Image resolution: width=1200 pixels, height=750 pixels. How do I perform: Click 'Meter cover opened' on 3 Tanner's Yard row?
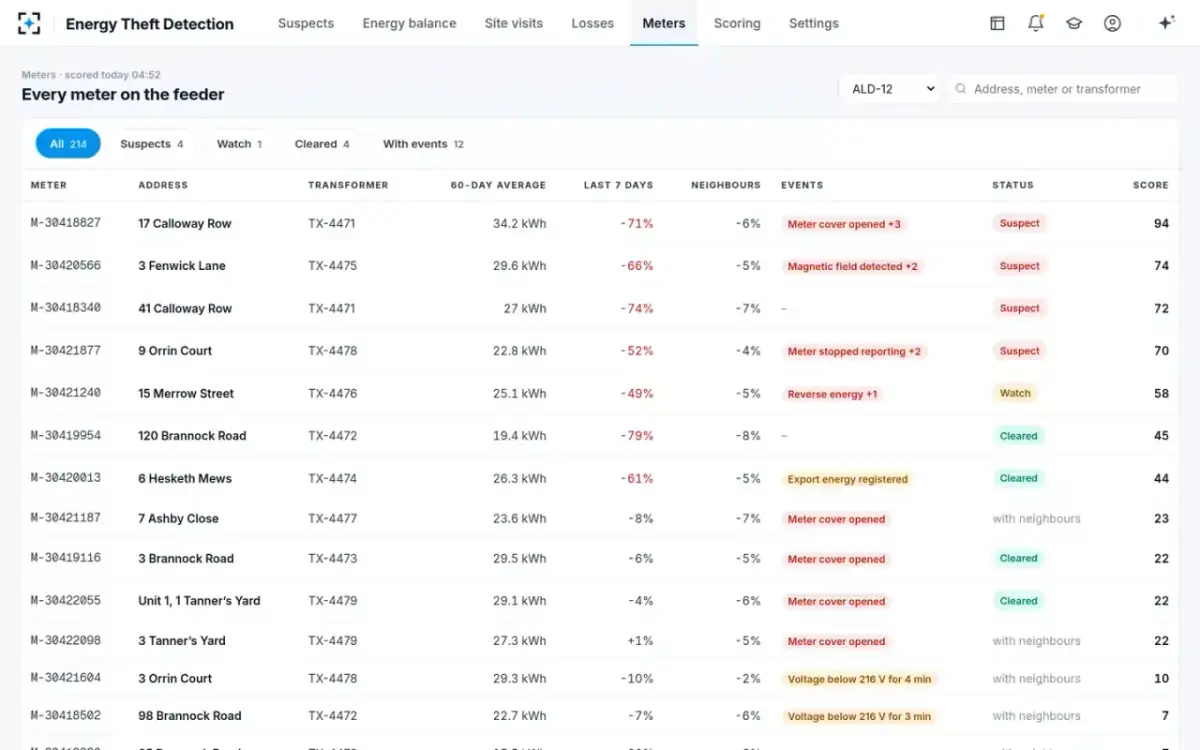836,642
